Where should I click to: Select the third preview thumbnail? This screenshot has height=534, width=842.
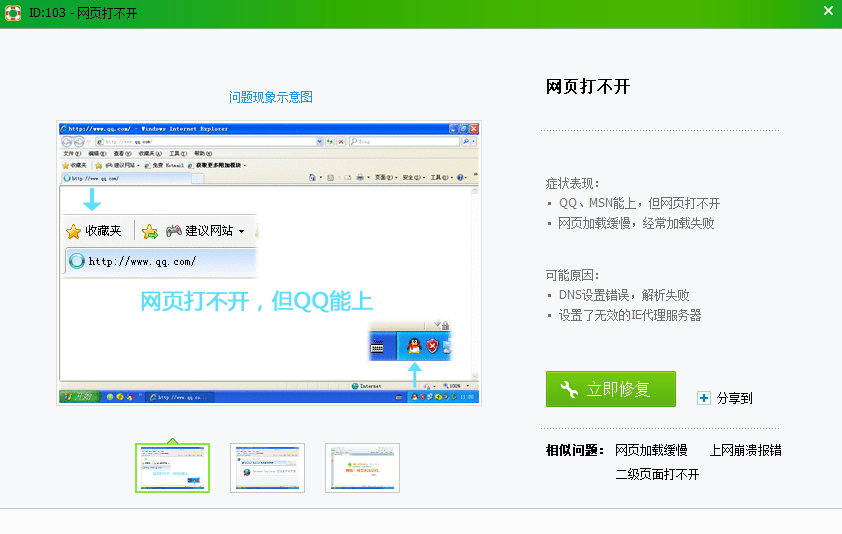click(362, 468)
